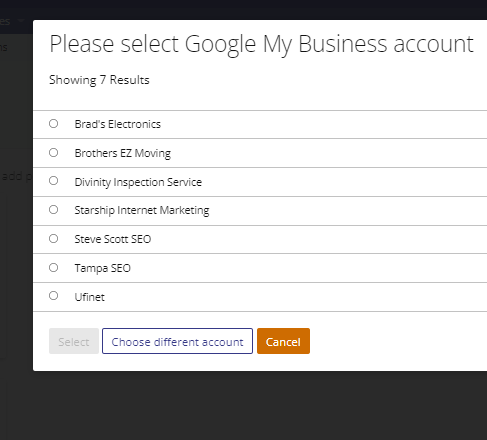Click the Brad's Electronics account name
This screenshot has width=487, height=440.
pyautogui.click(x=118, y=124)
